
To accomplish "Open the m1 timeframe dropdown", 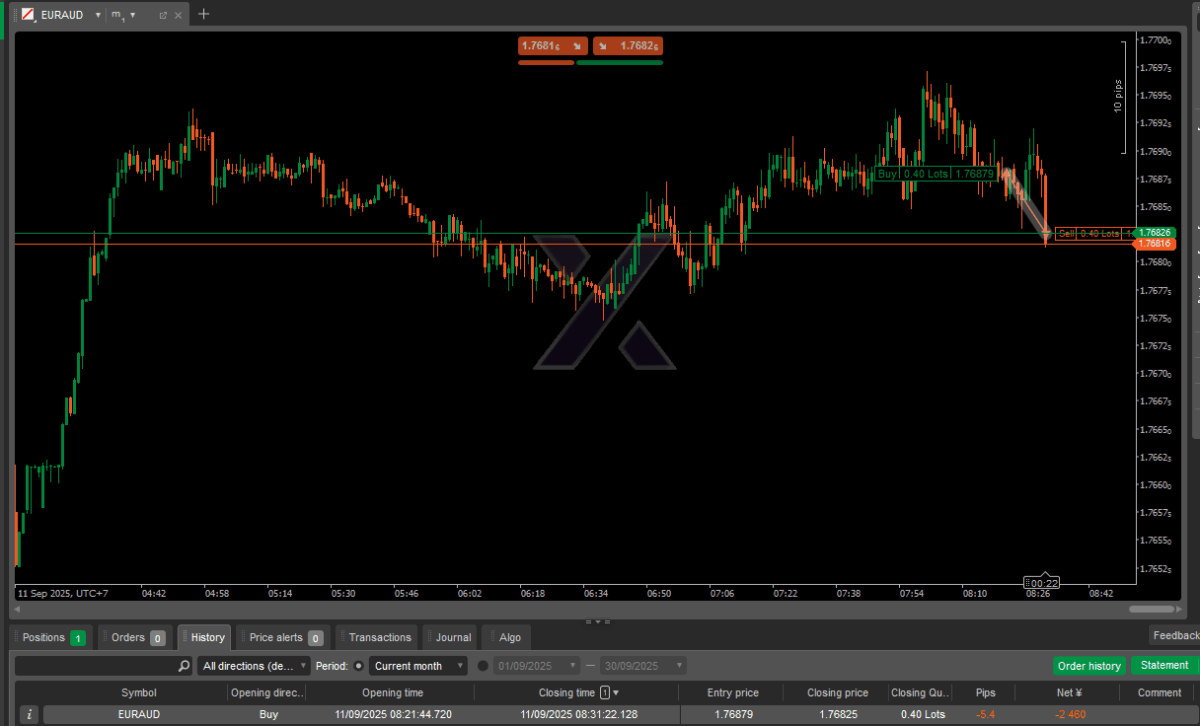I will point(132,15).
